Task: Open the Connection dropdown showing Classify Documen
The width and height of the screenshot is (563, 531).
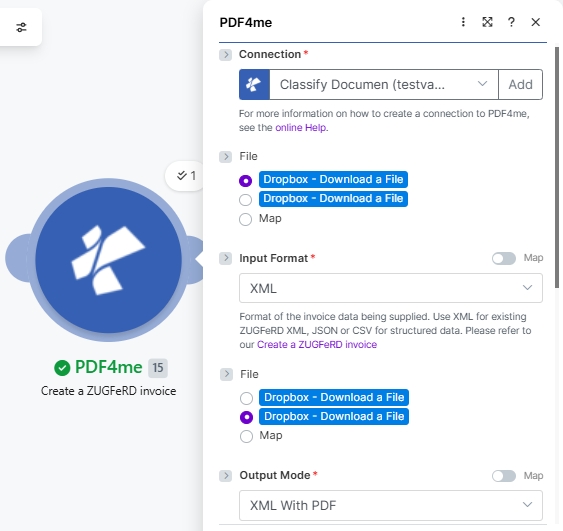Action: [384, 85]
